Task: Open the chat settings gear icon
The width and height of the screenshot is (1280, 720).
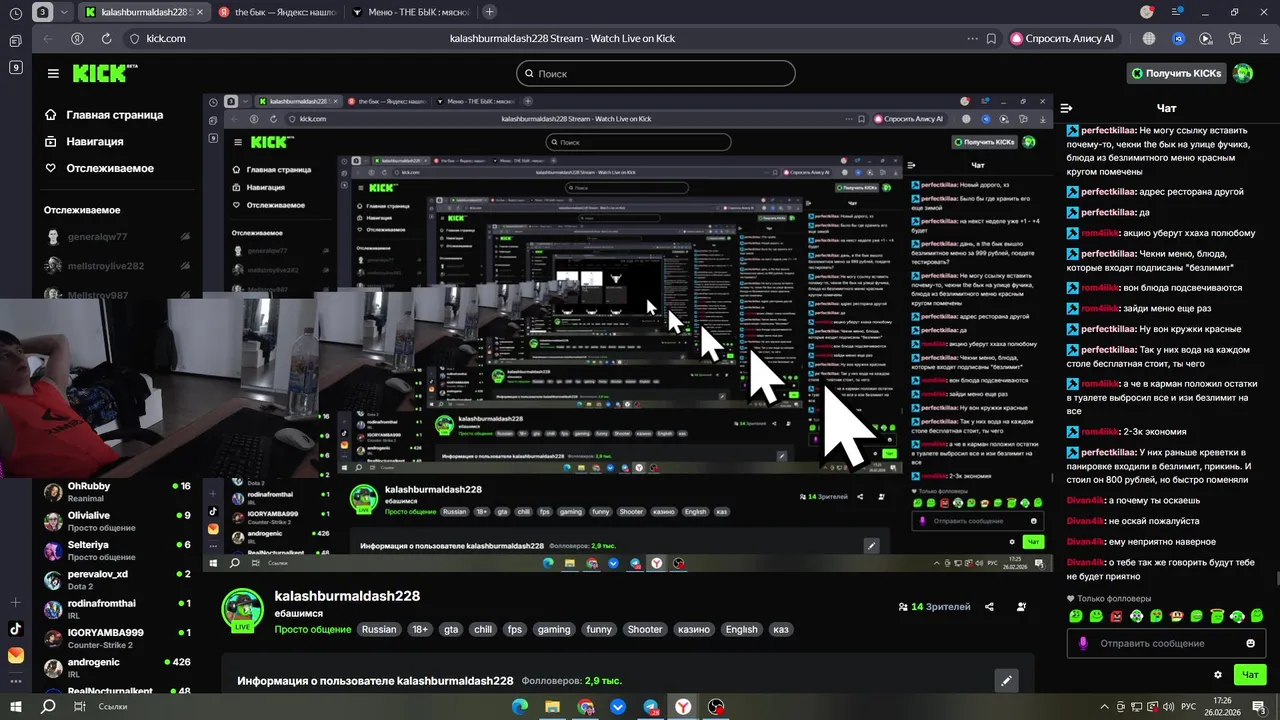Action: point(1217,675)
